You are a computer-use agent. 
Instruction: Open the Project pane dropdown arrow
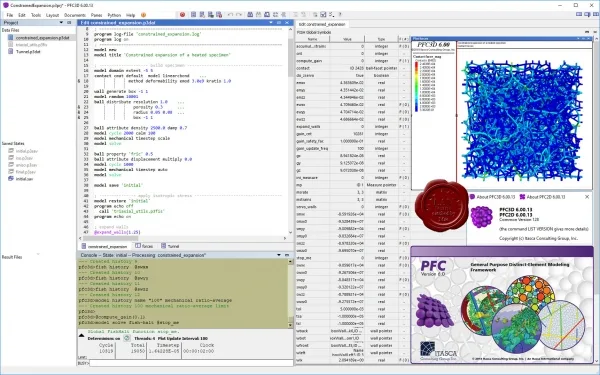tap(61, 23)
